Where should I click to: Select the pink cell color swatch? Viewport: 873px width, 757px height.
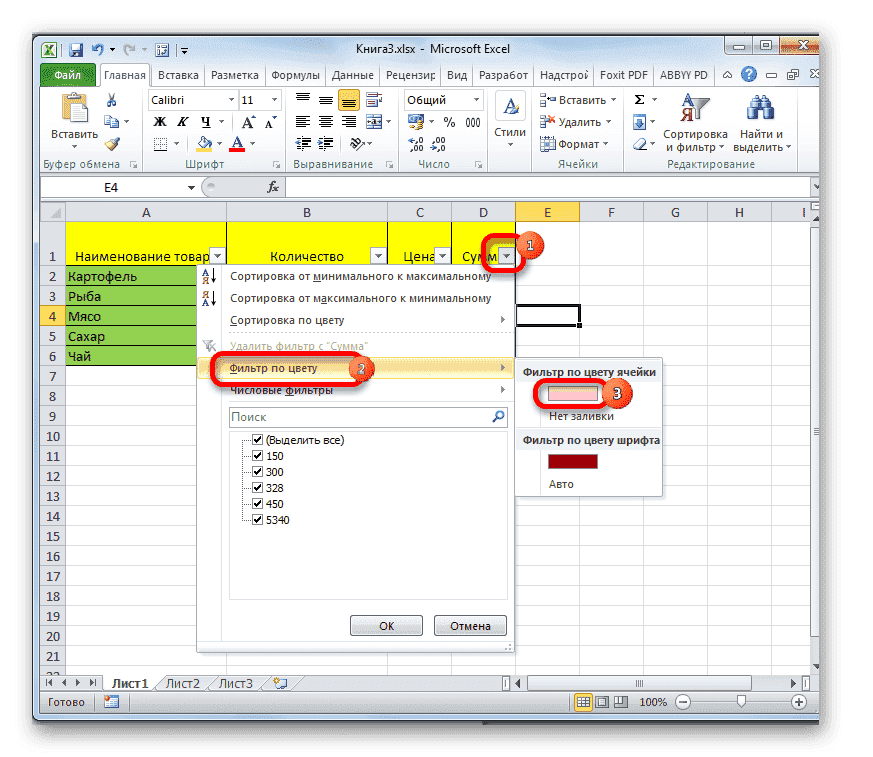[x=571, y=394]
